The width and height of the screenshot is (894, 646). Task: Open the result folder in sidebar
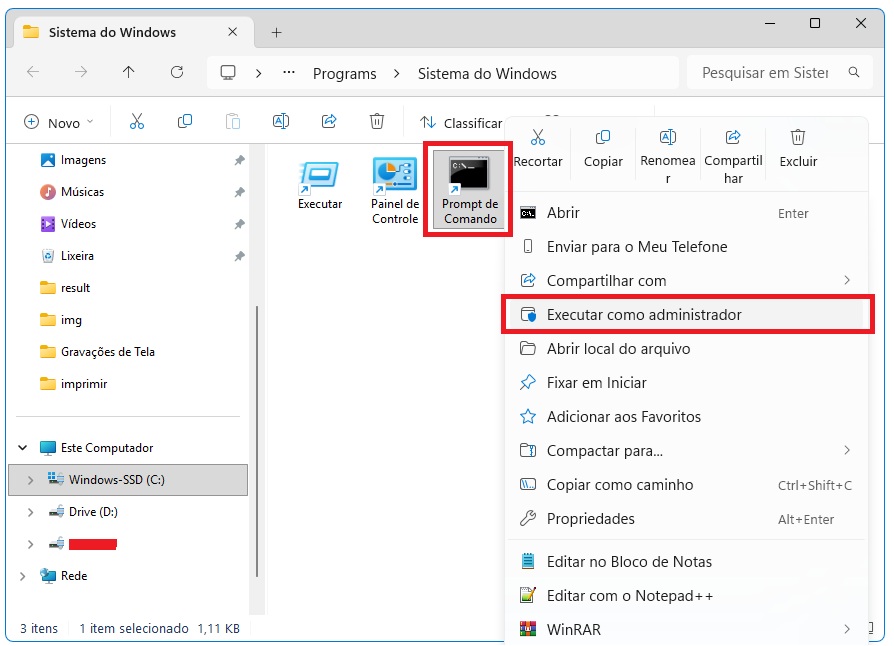click(75, 288)
